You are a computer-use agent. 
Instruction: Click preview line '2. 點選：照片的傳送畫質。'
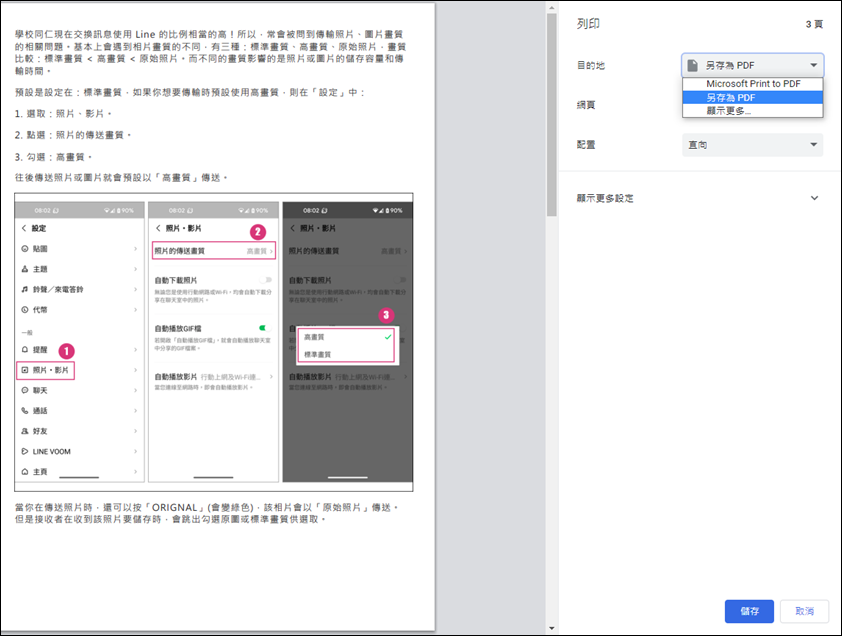pyautogui.click(x=73, y=135)
